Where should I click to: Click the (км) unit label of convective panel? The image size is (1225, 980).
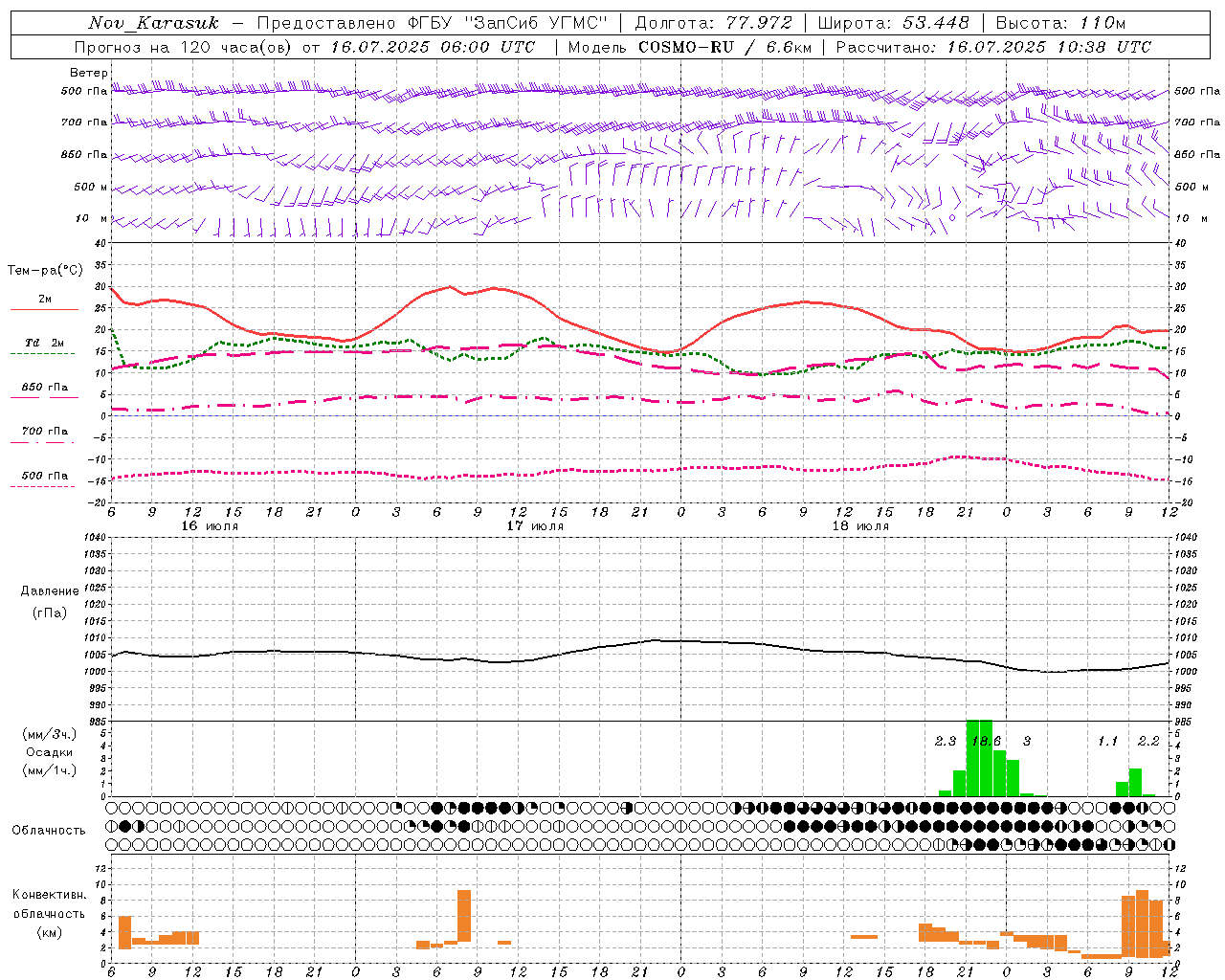[x=50, y=932]
